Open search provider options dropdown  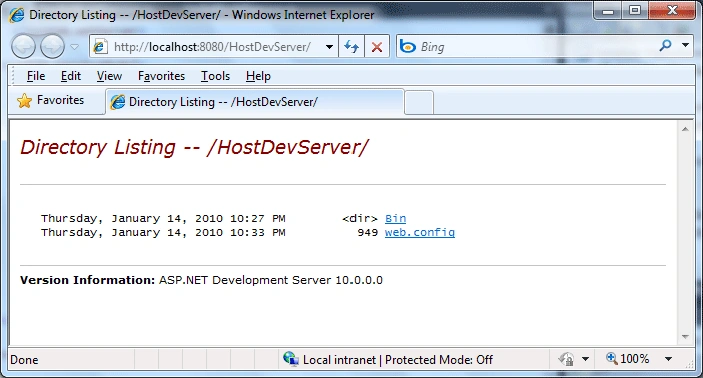coord(685,45)
